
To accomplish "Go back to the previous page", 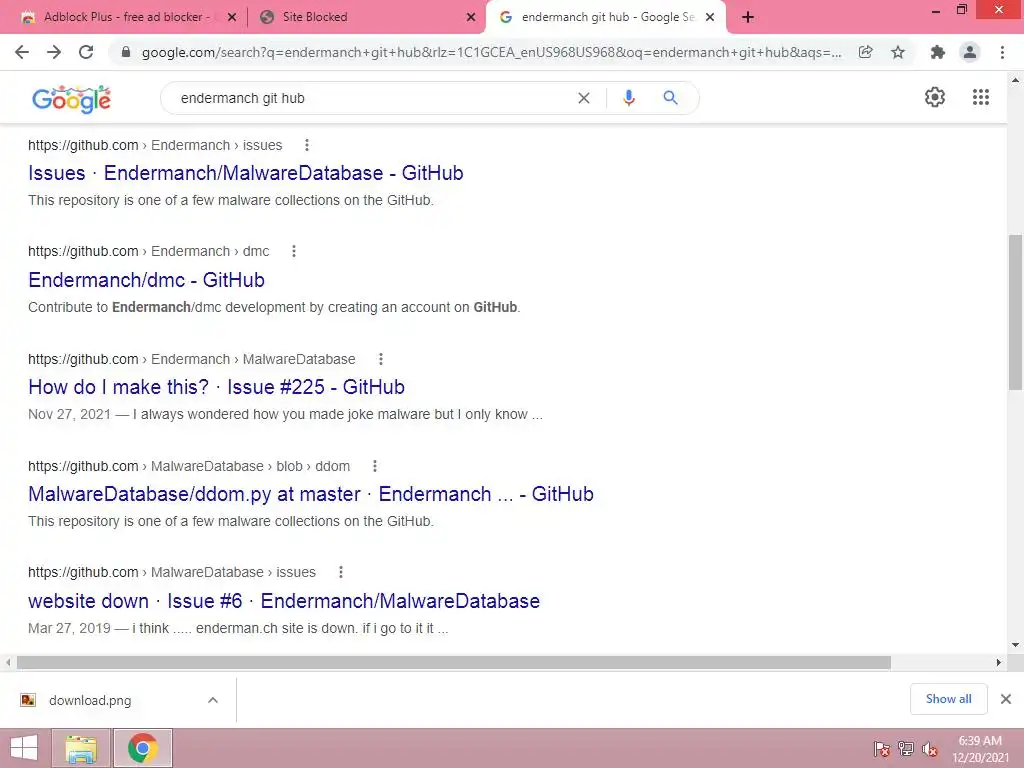I will click(x=22, y=52).
